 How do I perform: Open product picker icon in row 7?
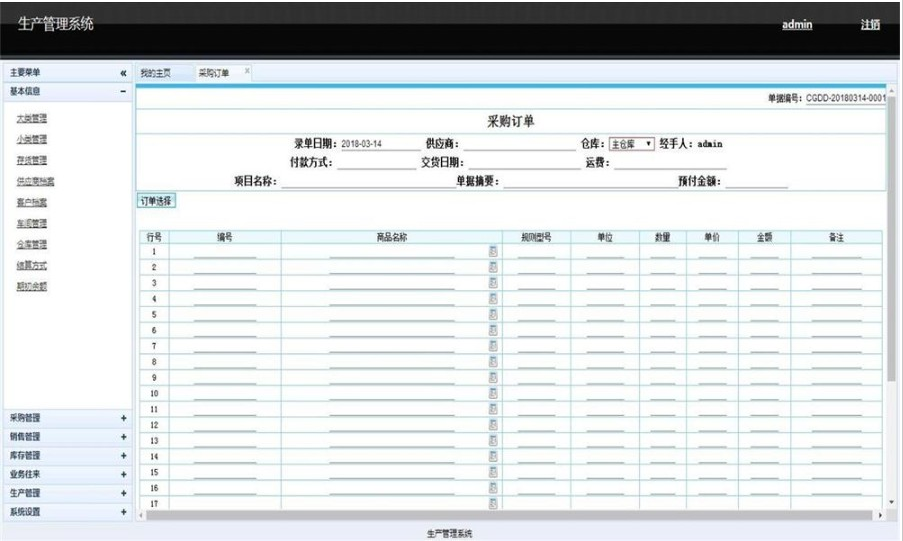(493, 346)
